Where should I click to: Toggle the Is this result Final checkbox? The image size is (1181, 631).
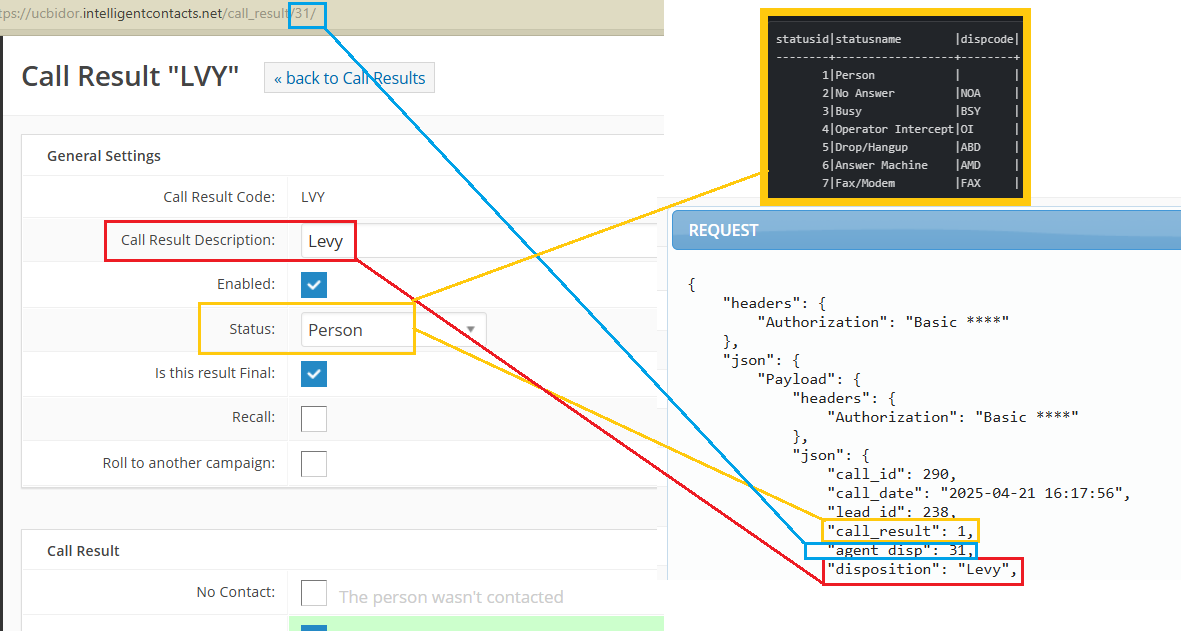click(314, 373)
